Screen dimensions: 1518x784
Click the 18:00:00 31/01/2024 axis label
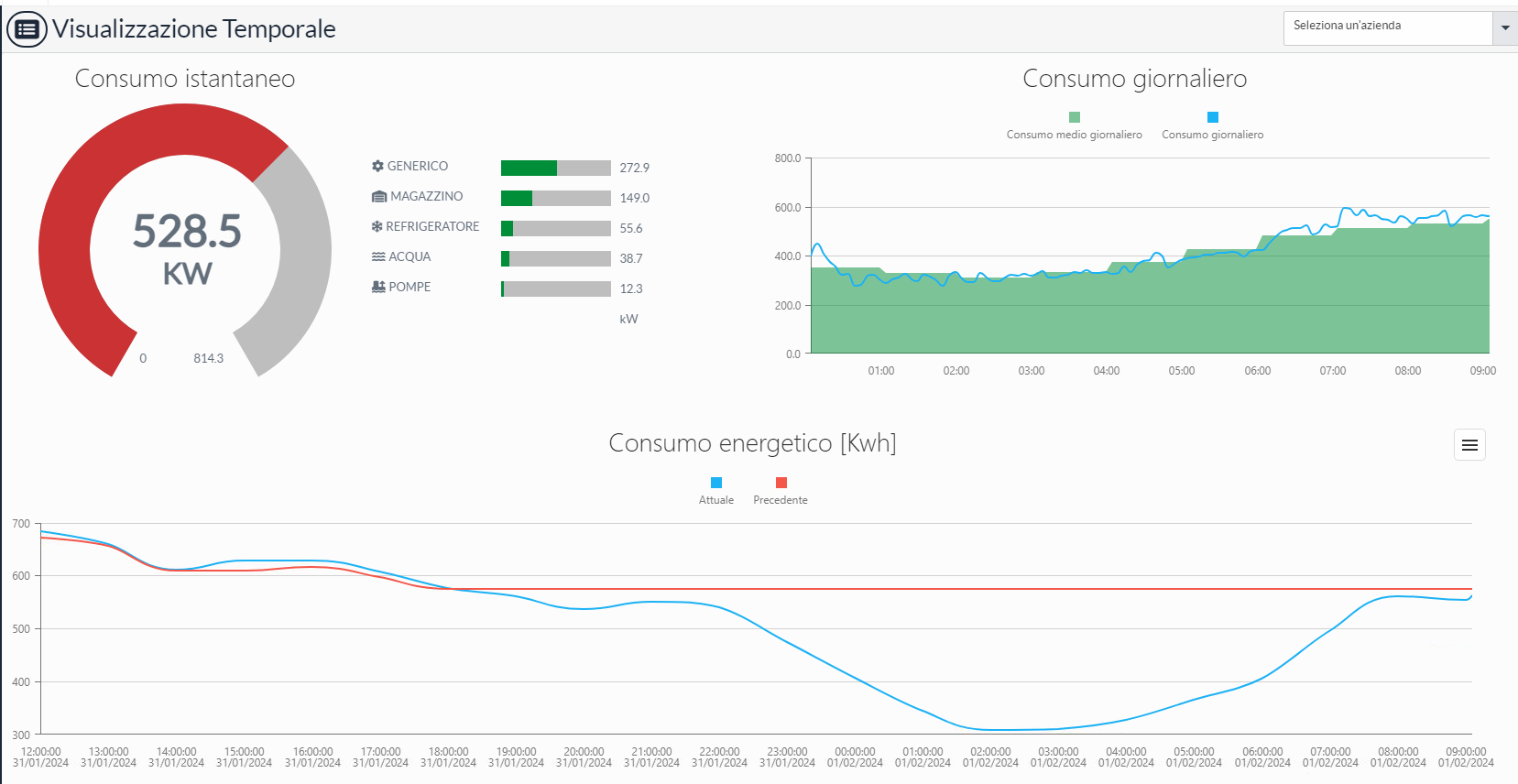point(449,757)
